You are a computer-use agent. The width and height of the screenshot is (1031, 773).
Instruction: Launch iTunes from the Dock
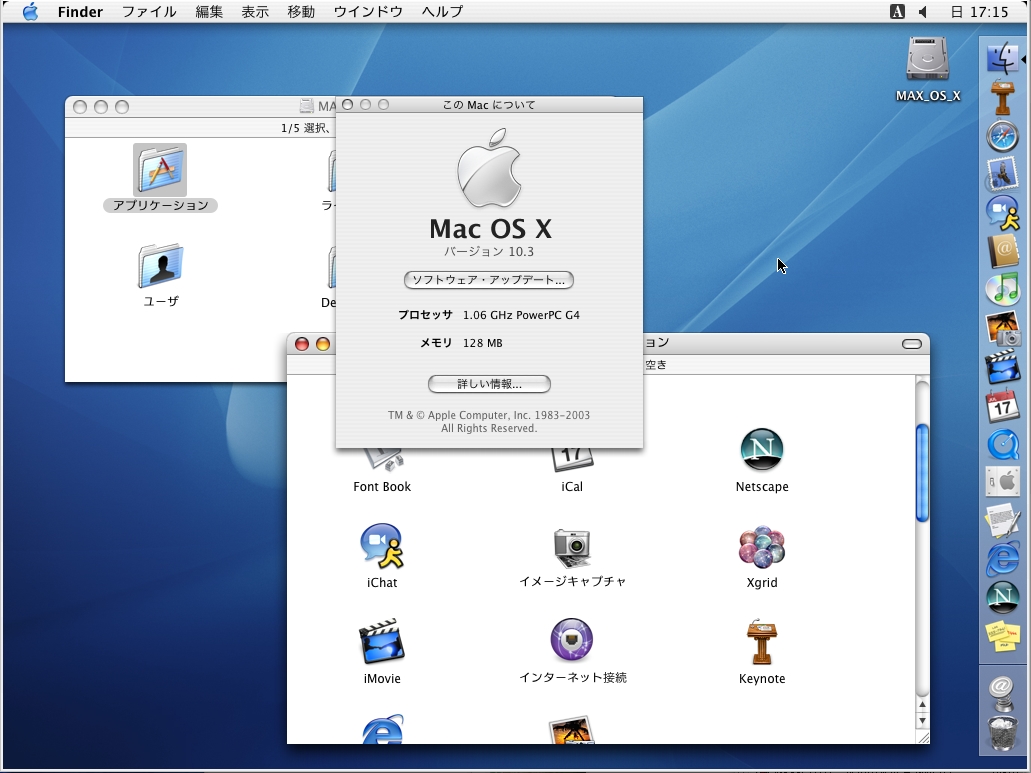pyautogui.click(x=1002, y=289)
